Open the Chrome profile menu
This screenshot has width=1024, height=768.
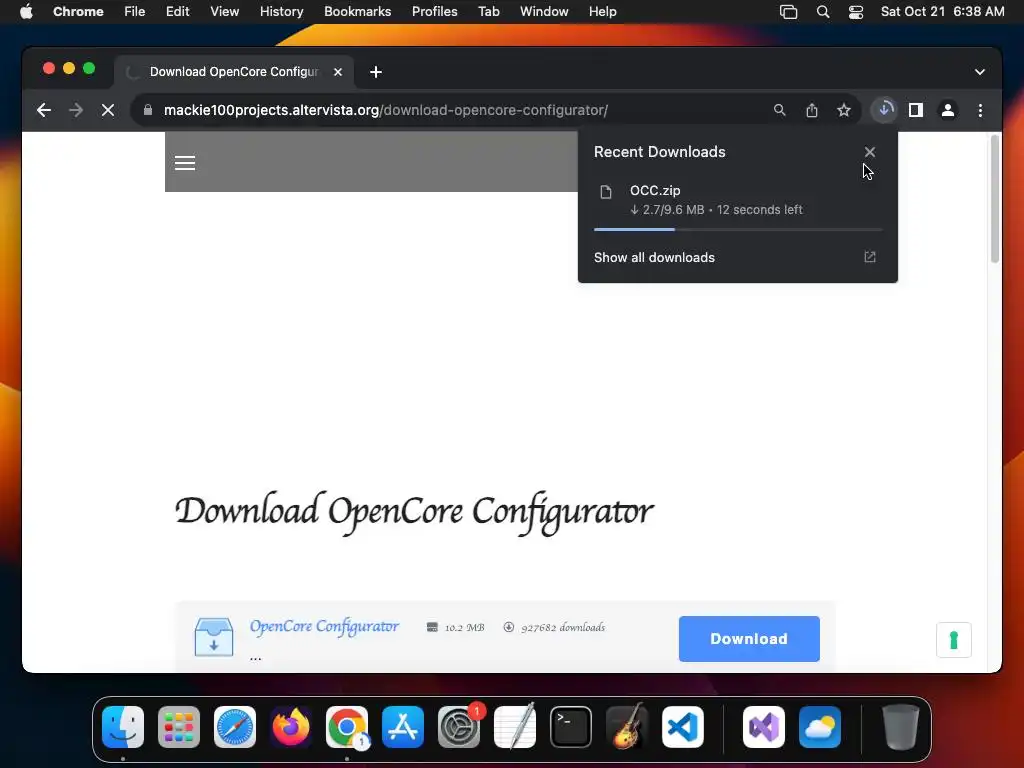[948, 110]
